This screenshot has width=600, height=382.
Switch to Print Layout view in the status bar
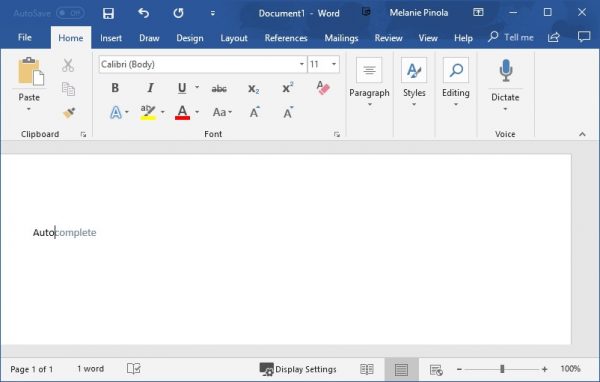(x=401, y=369)
